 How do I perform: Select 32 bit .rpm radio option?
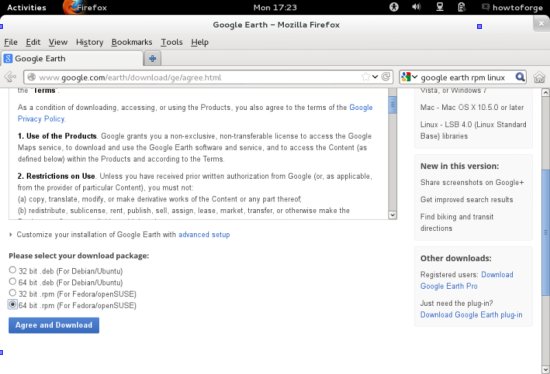point(13,293)
